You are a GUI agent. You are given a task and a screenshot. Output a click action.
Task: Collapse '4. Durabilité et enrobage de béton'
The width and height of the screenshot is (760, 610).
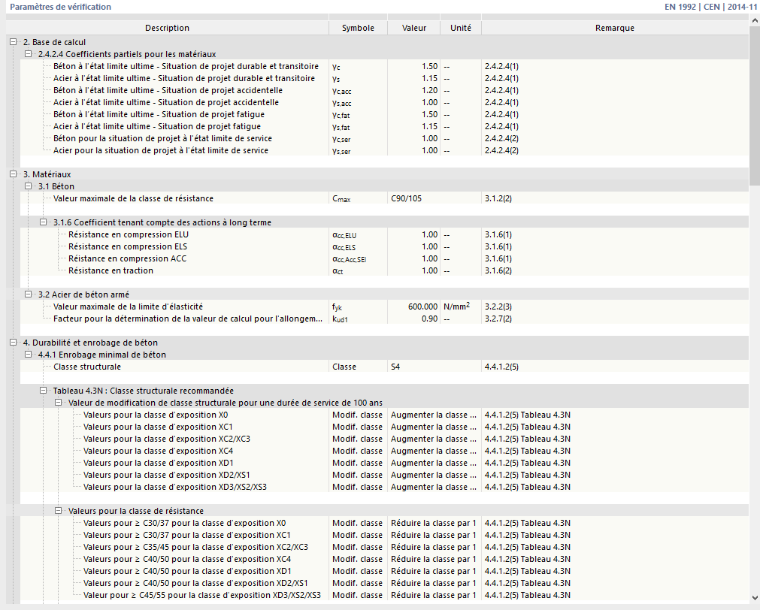click(14, 343)
